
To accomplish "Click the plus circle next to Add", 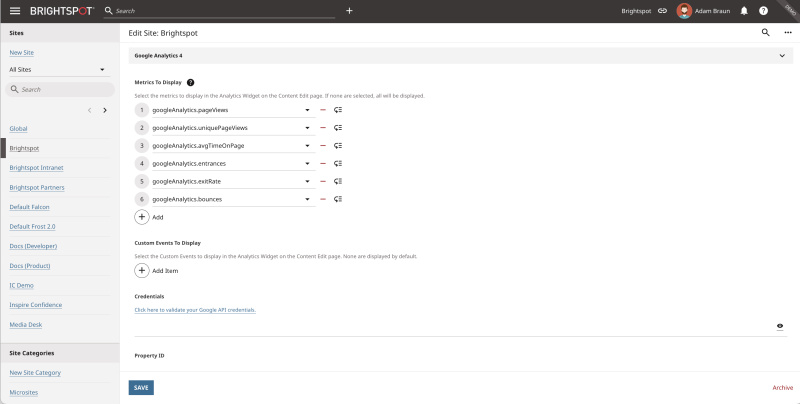I will [x=142, y=217].
